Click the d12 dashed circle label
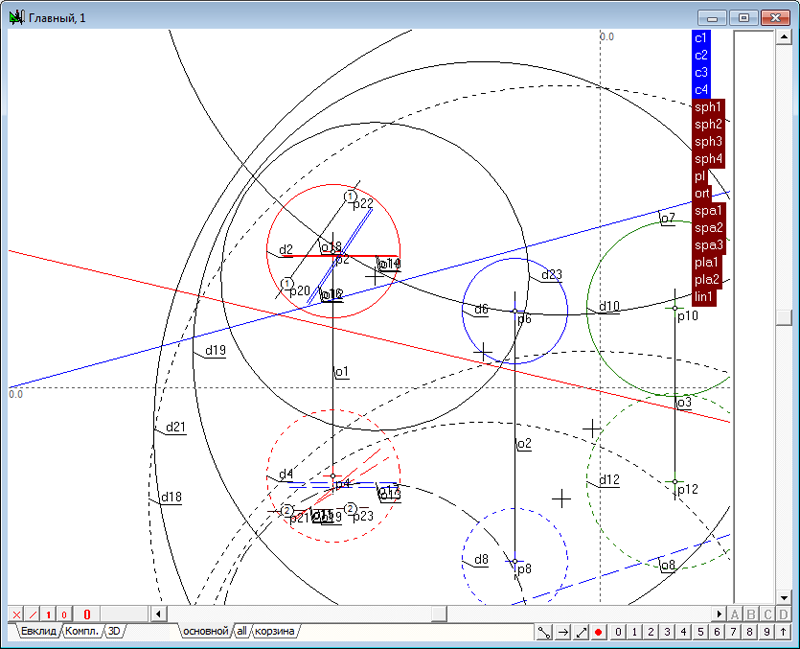Image resolution: width=800 pixels, height=649 pixels. coord(609,480)
